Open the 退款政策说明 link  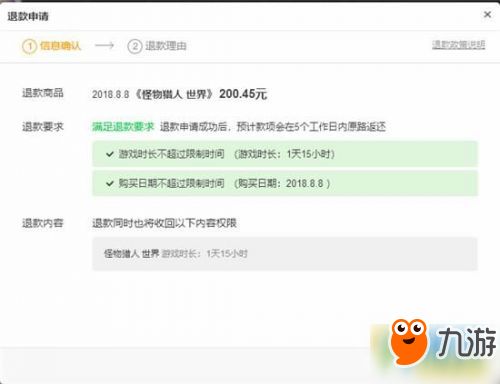click(x=458, y=45)
